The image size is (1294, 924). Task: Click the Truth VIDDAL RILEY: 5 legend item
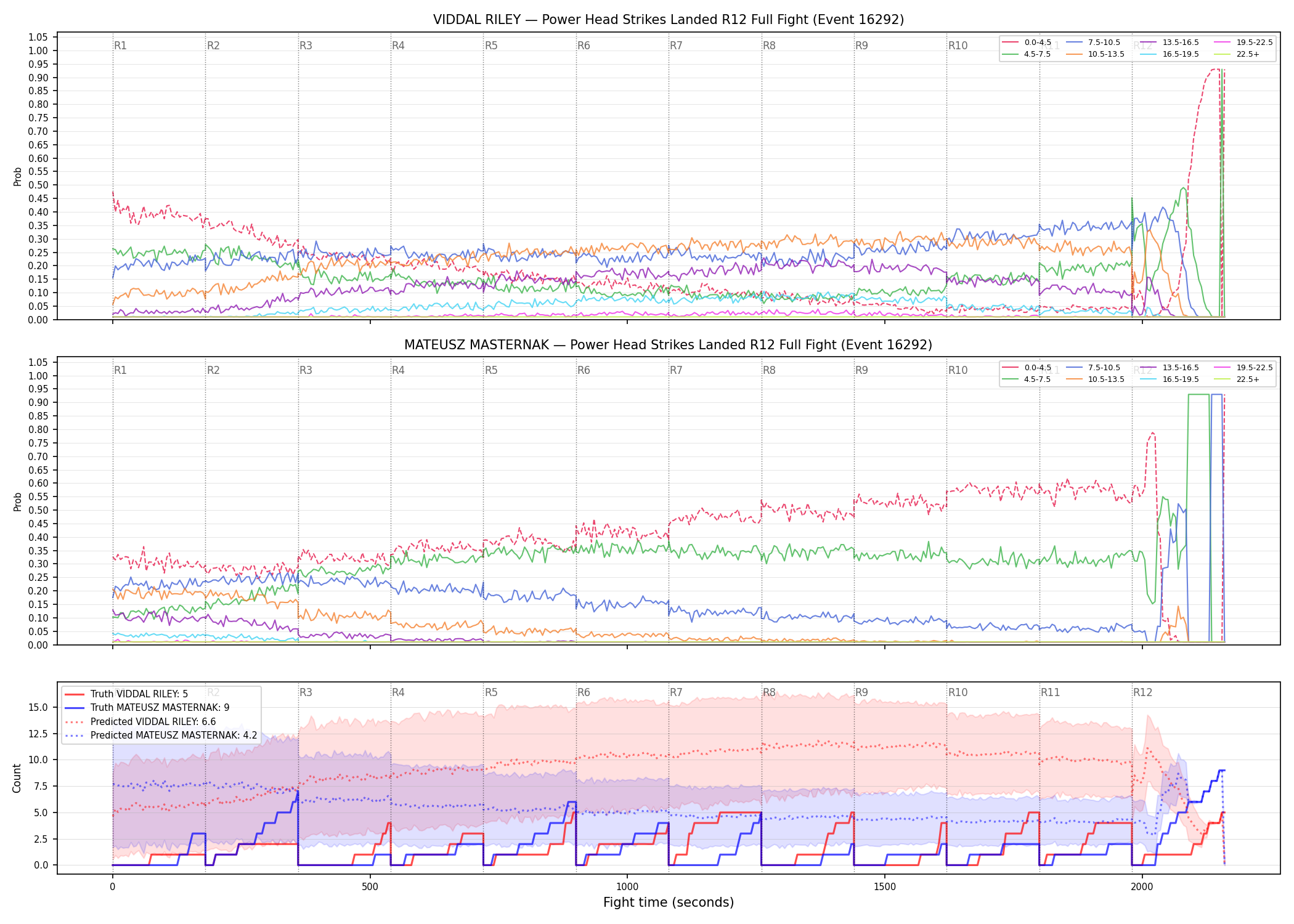(x=126, y=694)
